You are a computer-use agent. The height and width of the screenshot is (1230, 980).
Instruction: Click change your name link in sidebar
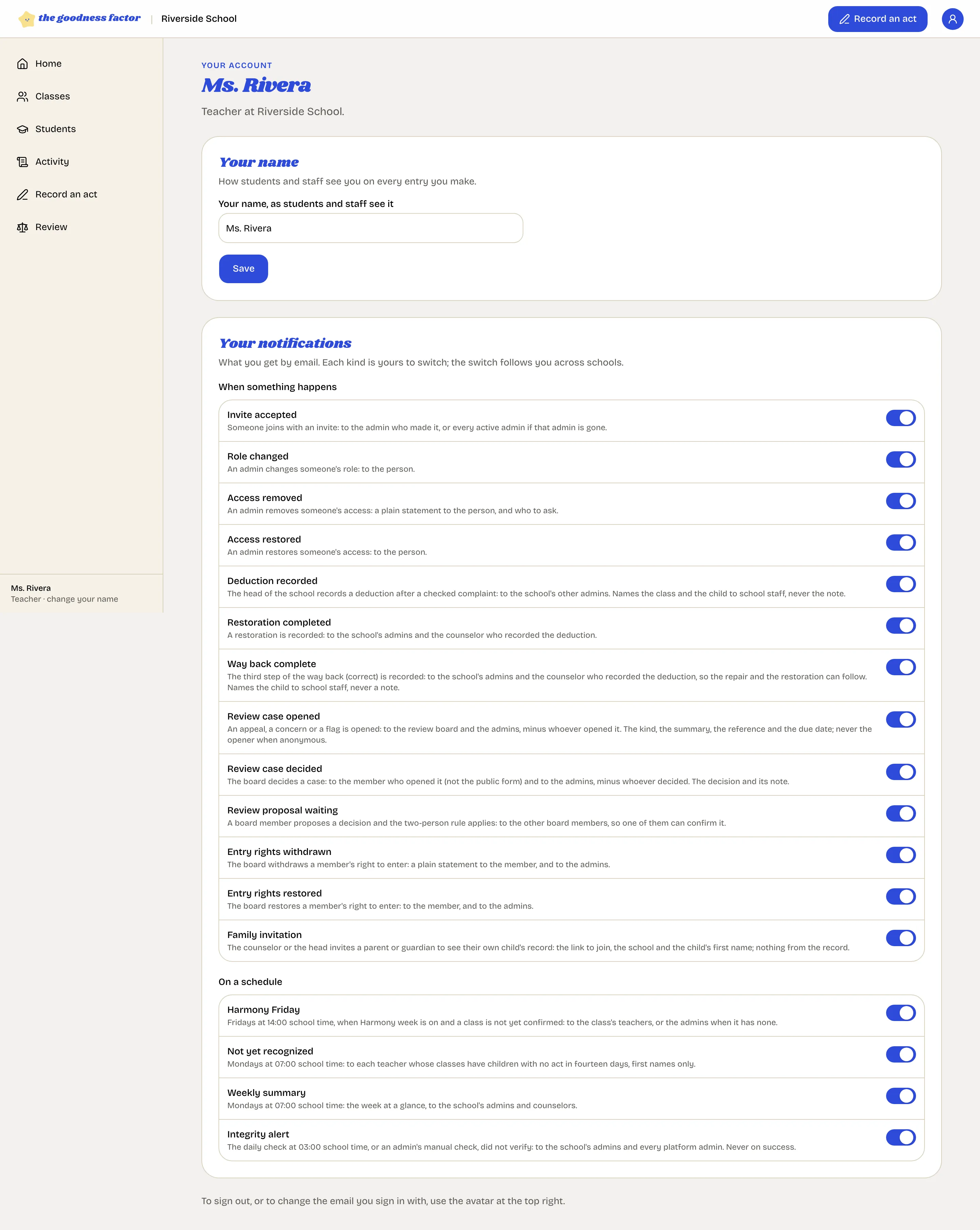[82, 599]
